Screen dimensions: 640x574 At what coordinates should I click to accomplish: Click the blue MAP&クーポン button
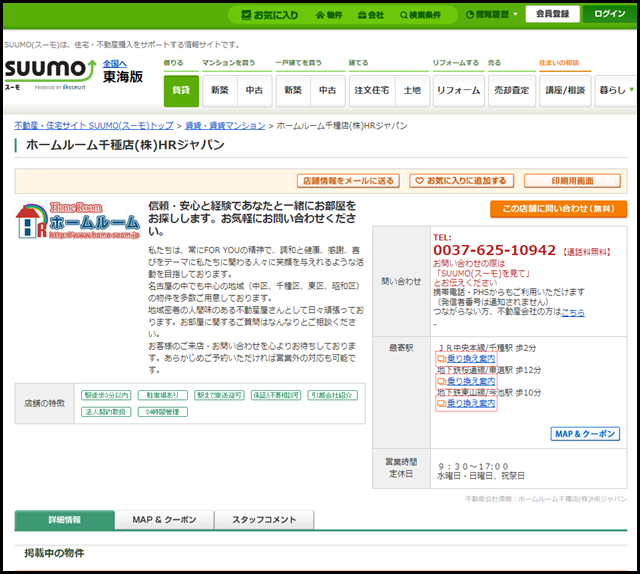(585, 434)
